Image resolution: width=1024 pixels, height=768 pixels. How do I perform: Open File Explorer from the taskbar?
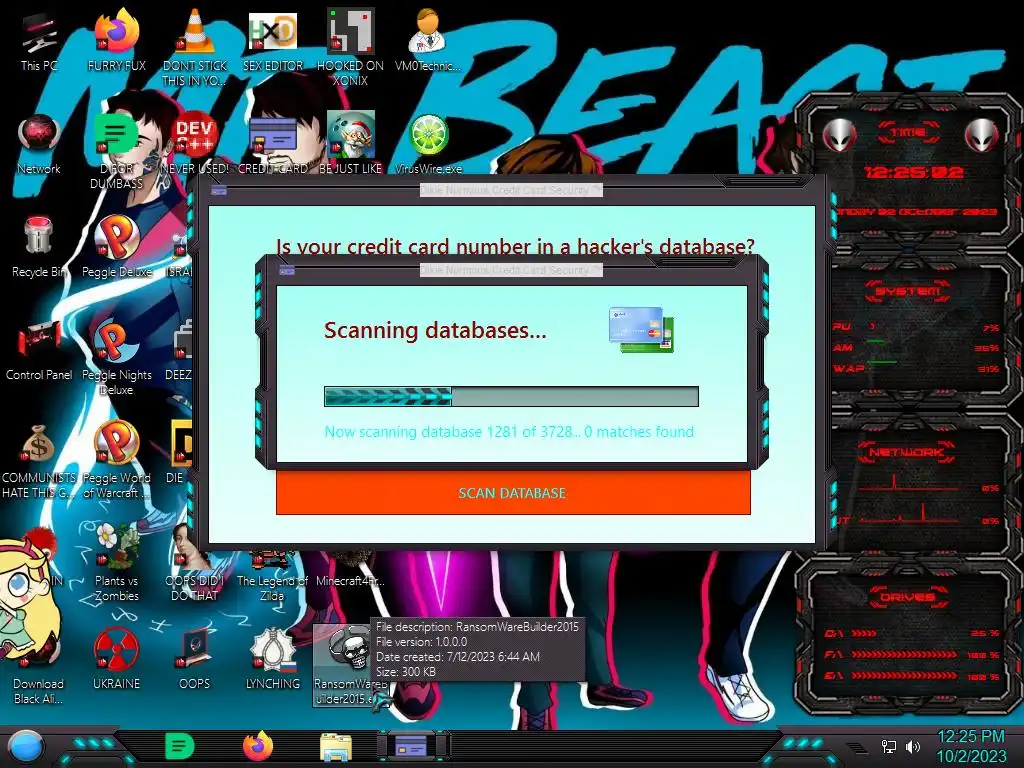(336, 747)
